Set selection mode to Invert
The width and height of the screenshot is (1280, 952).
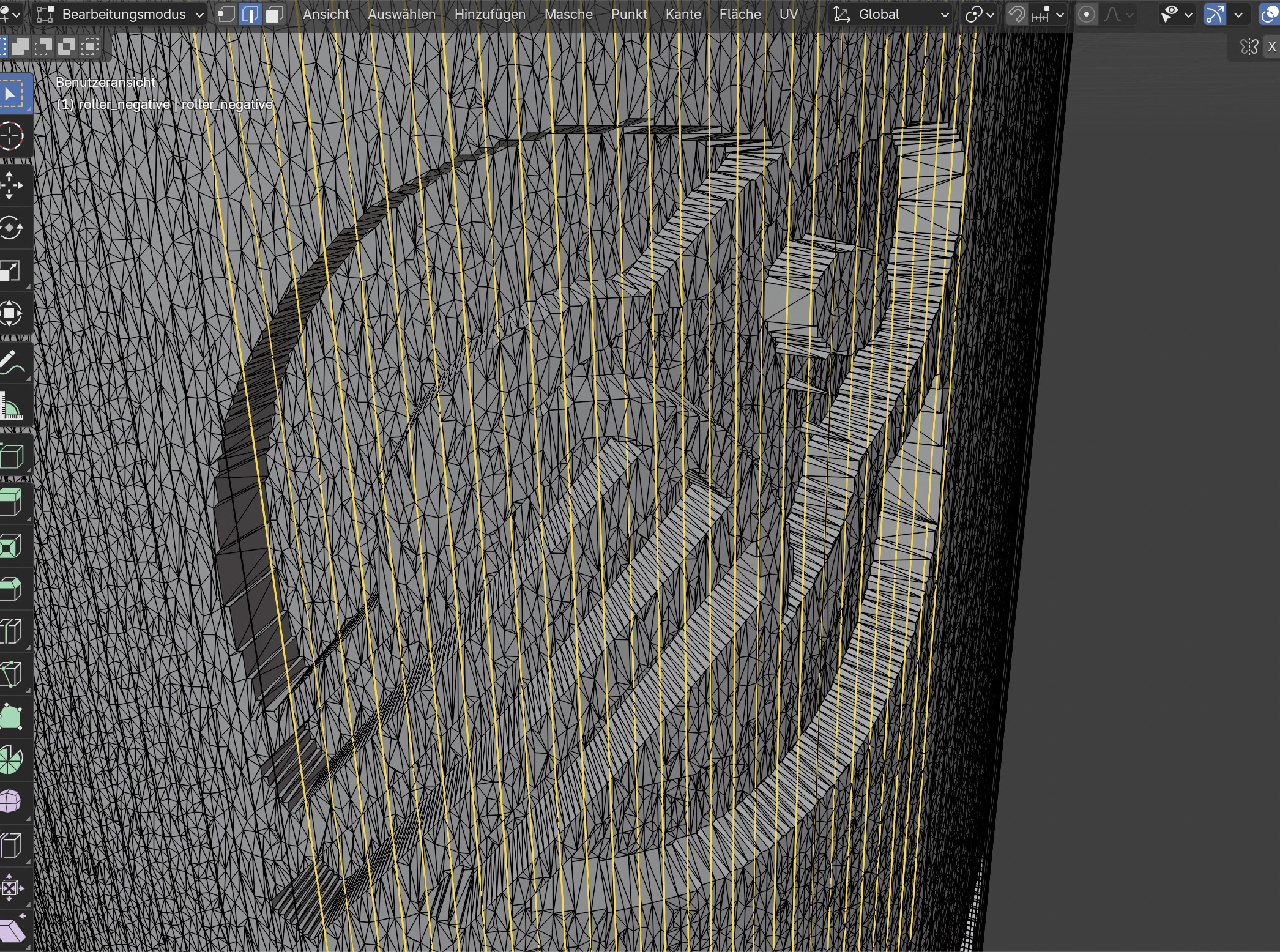point(67,46)
